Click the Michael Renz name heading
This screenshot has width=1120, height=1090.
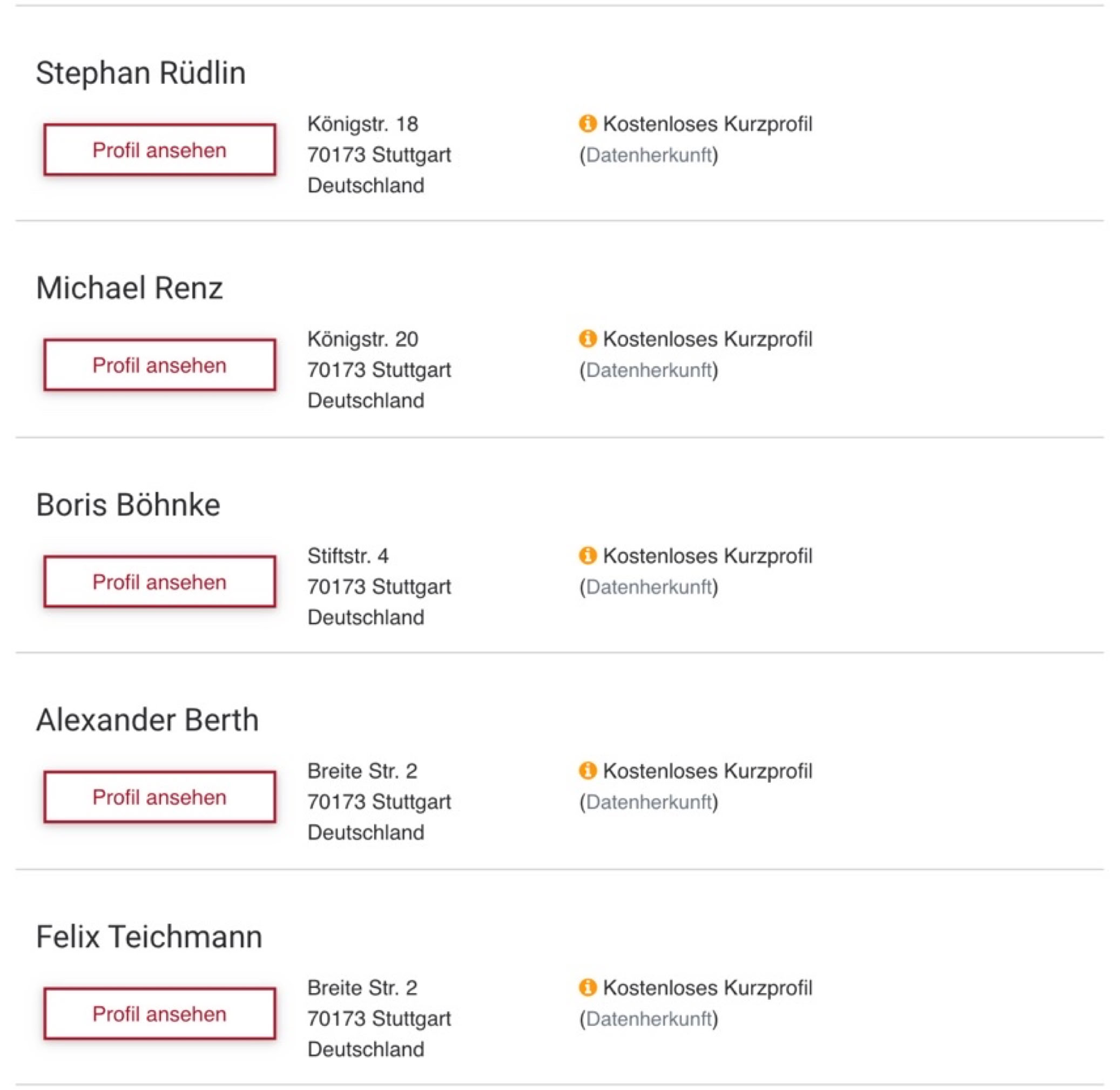[130, 288]
